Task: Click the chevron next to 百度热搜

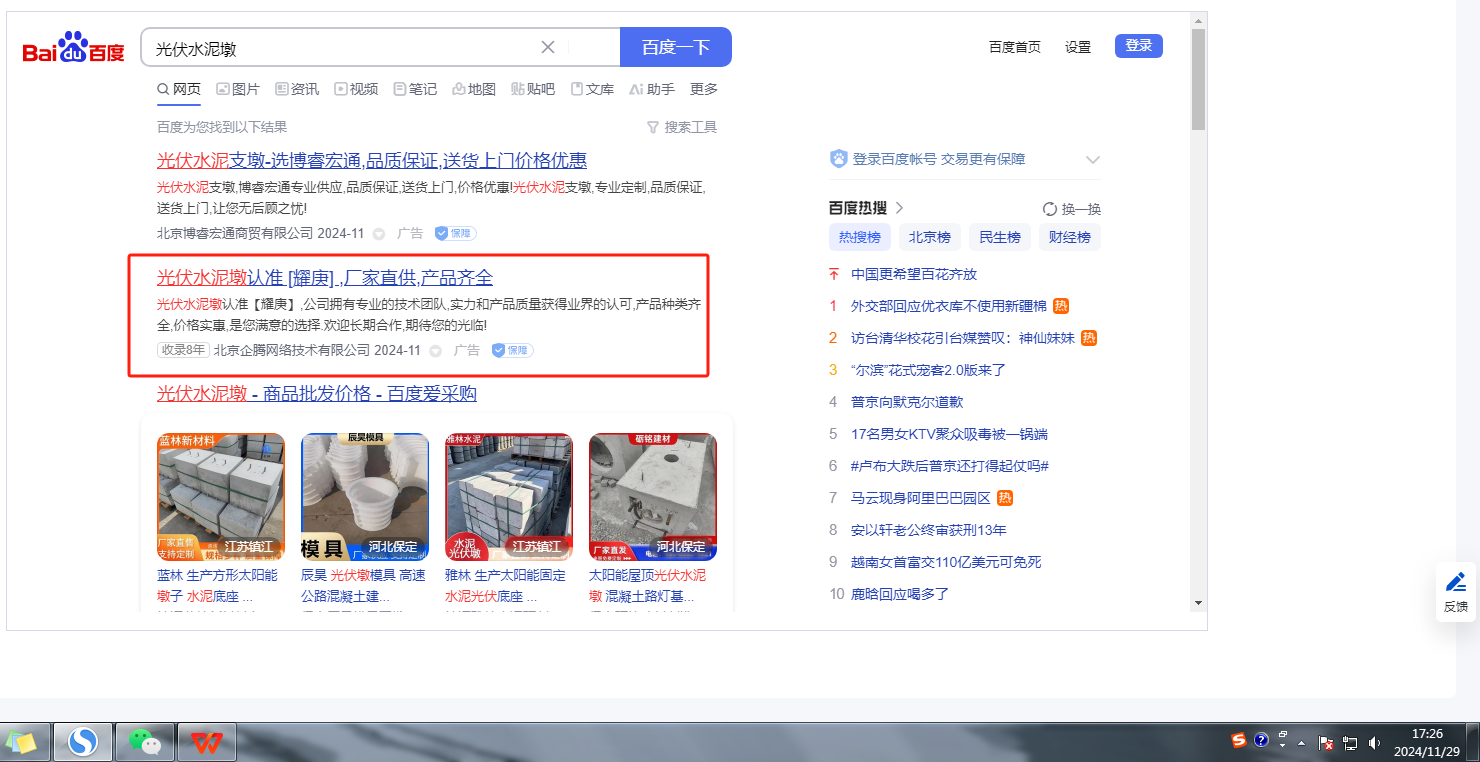Action: pyautogui.click(x=899, y=208)
